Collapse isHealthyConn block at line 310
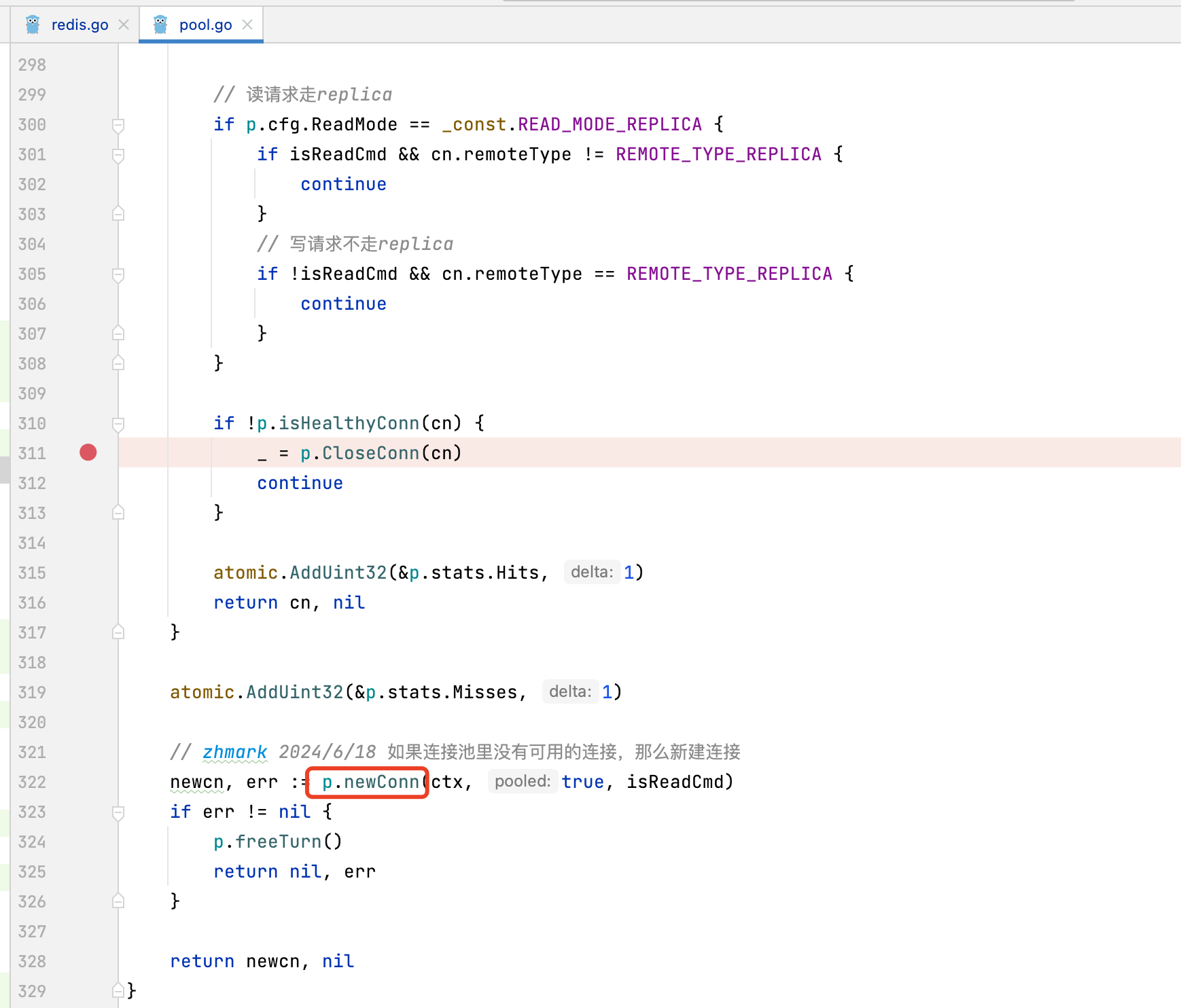 pyautogui.click(x=118, y=424)
